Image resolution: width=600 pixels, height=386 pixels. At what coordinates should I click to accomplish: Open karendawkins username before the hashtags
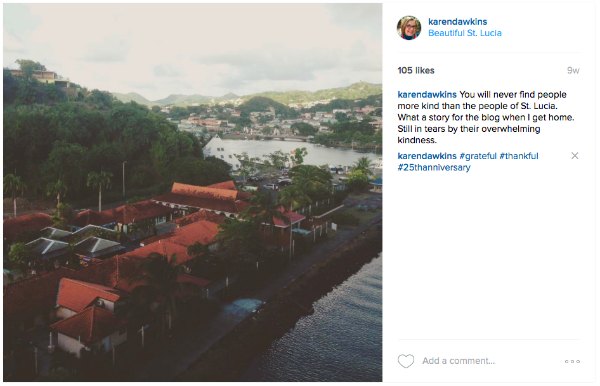pyautogui.click(x=427, y=156)
